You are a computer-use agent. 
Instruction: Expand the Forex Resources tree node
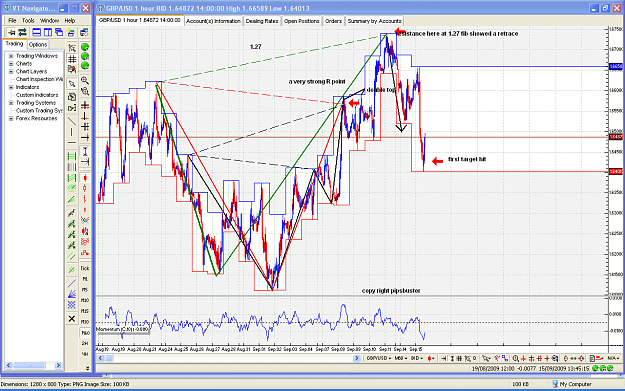click(11, 118)
